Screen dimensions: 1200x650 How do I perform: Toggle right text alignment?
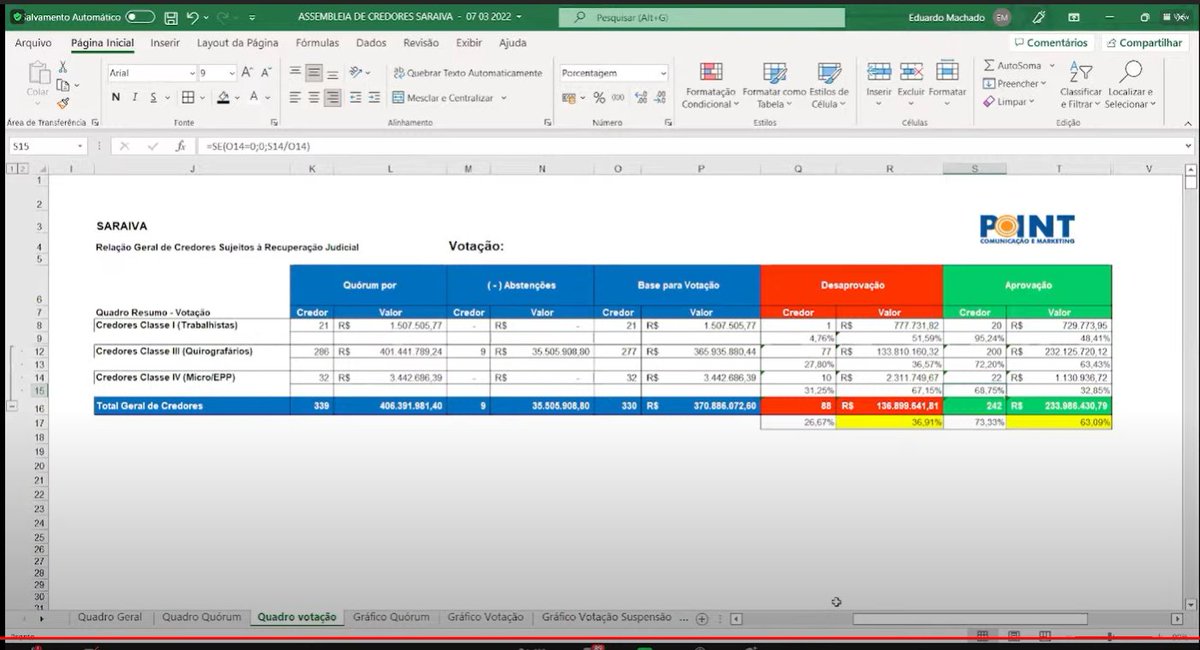[333, 98]
